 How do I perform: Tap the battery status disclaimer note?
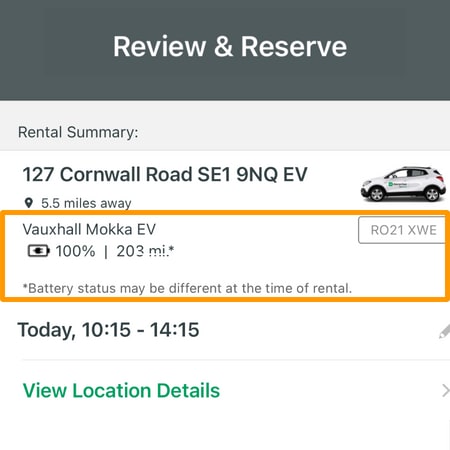187,288
